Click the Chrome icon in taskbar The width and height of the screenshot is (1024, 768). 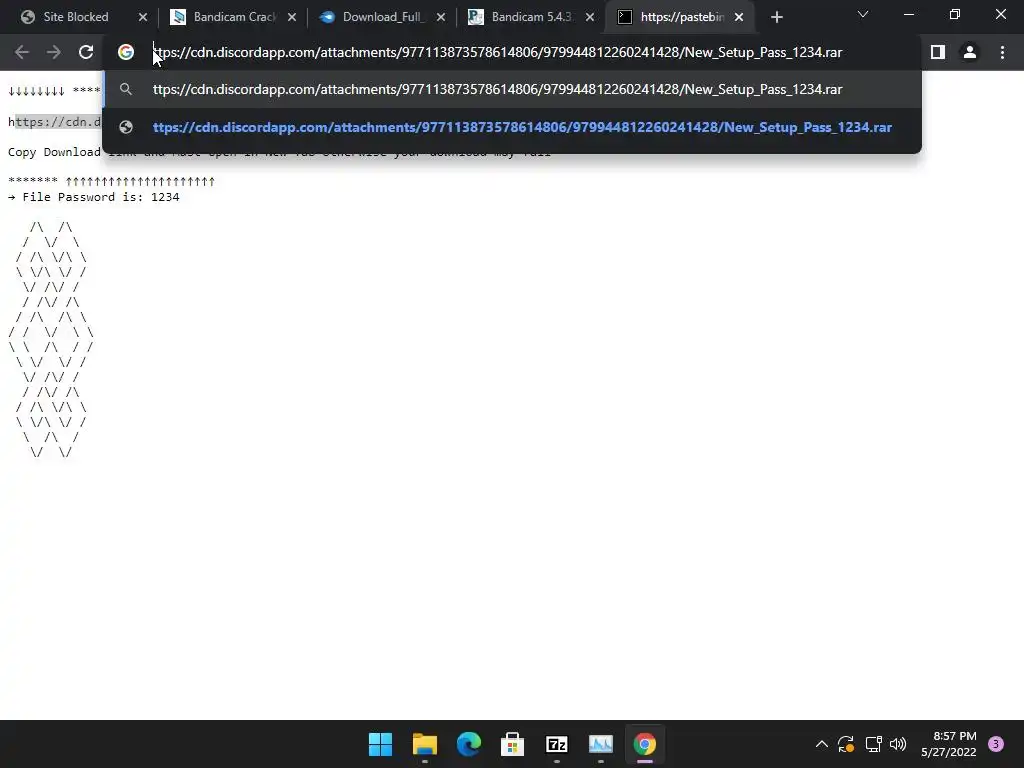[x=645, y=744]
